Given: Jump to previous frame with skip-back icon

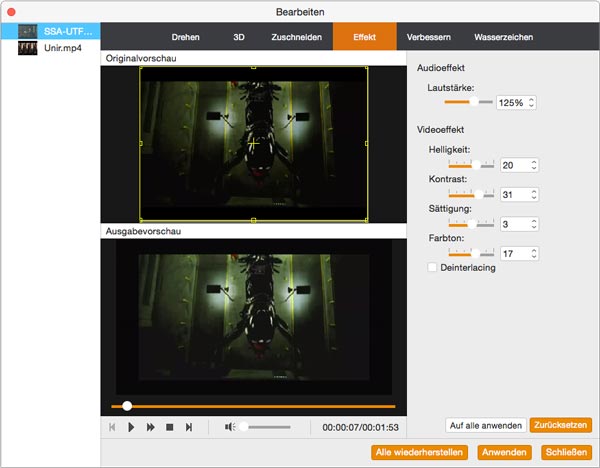Looking at the screenshot, I should pyautogui.click(x=112, y=427).
